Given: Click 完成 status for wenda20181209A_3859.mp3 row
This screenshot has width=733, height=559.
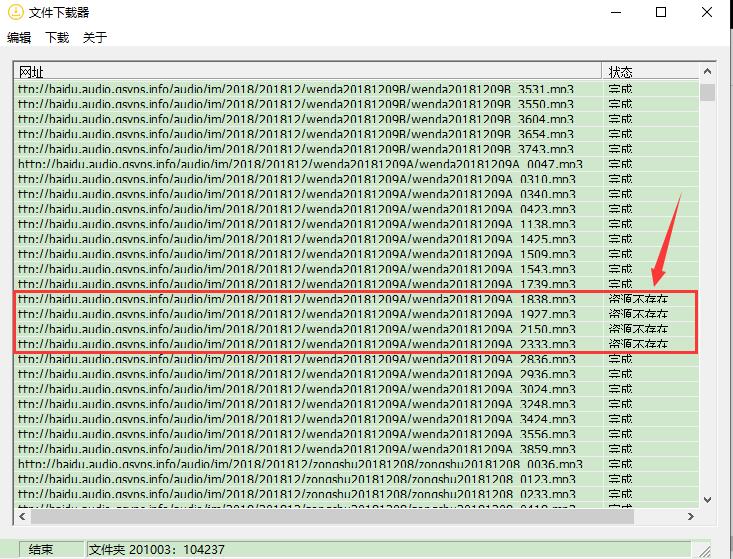Looking at the screenshot, I should [x=620, y=449].
